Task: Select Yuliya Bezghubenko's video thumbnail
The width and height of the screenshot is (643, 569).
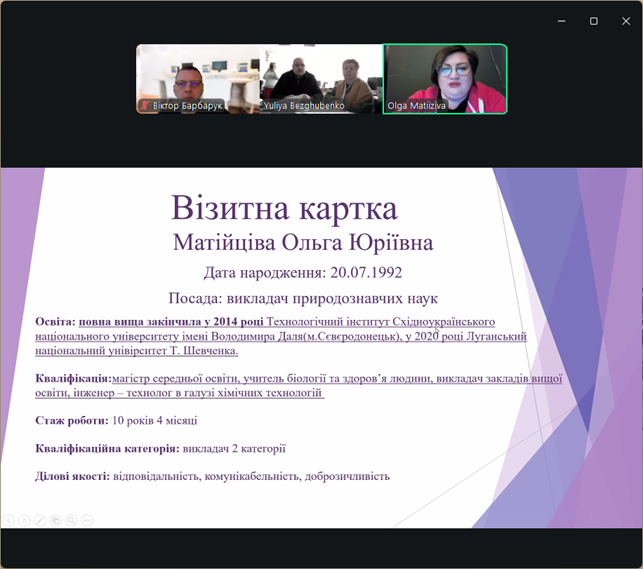Action: pos(321,79)
